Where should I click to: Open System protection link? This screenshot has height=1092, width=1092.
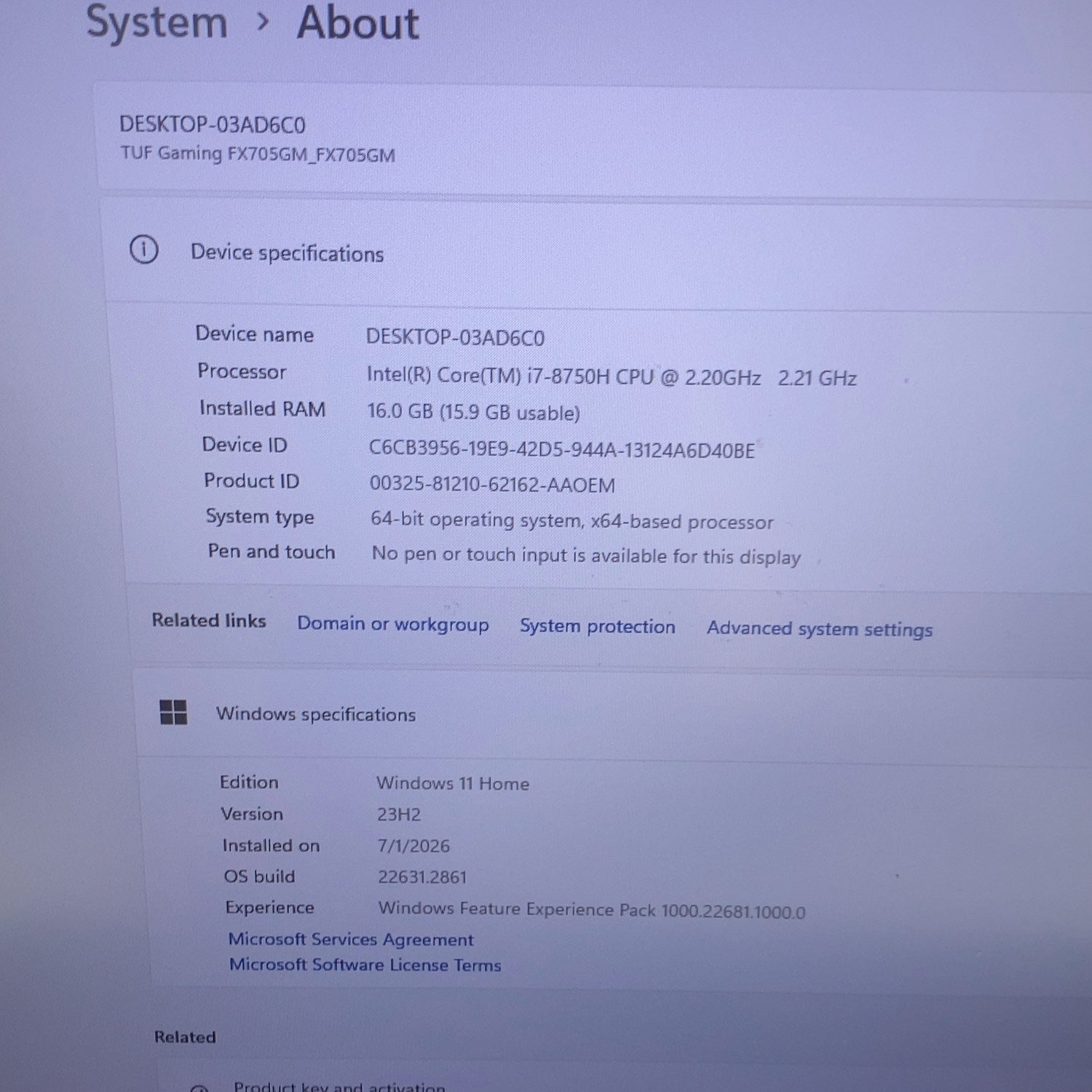pyautogui.click(x=597, y=626)
